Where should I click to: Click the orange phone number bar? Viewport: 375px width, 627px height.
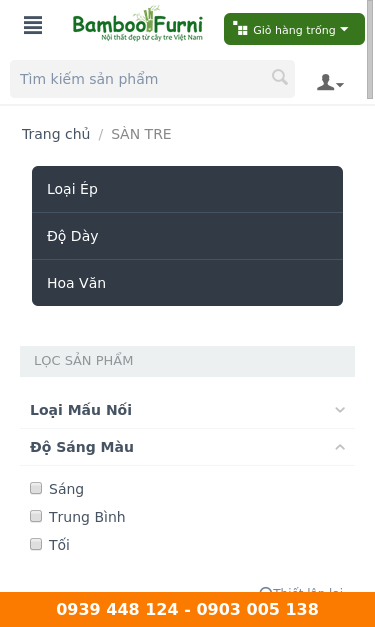(x=188, y=609)
